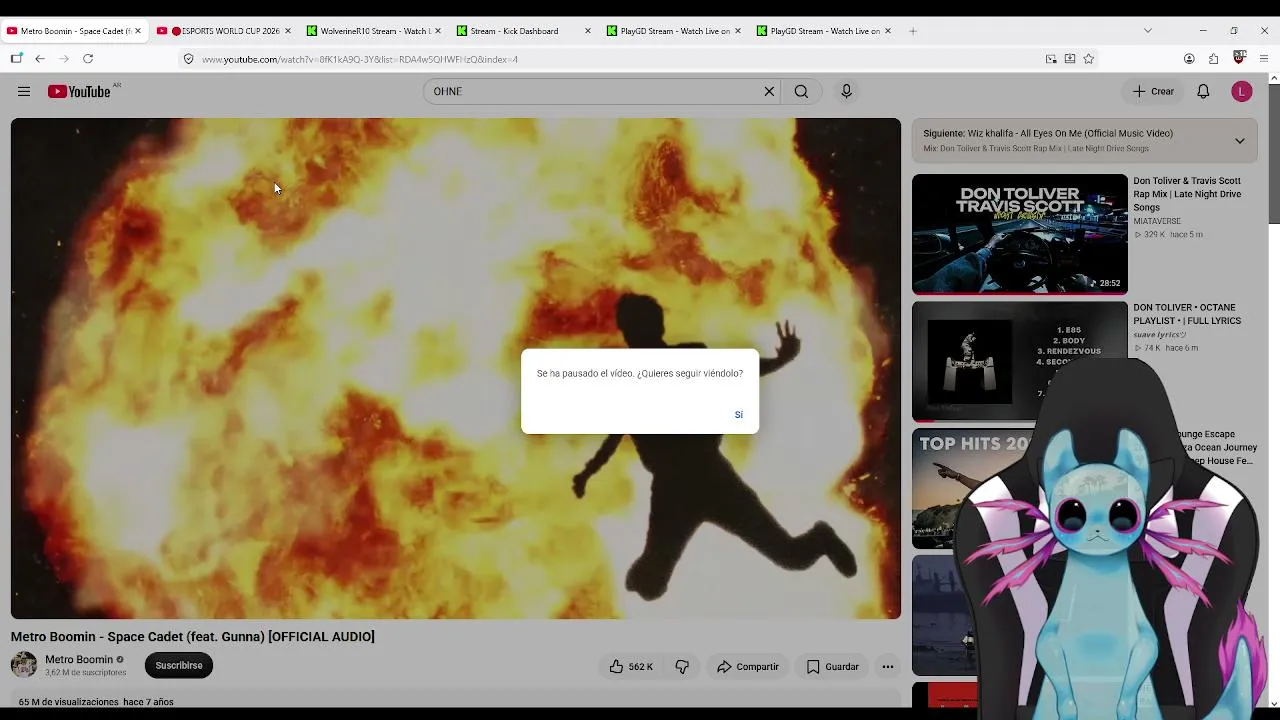Open more actions three-dot menu
This screenshot has width=1280, height=720.
coord(887,667)
